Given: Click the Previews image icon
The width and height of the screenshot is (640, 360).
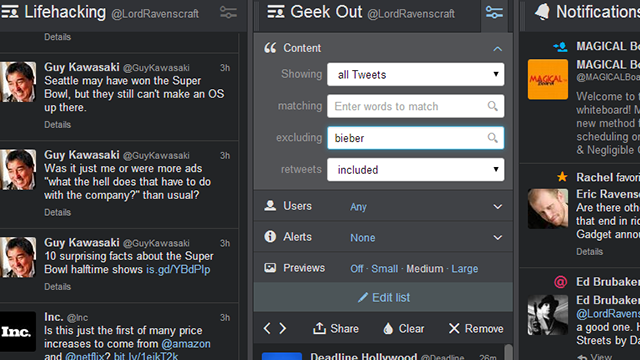Looking at the screenshot, I should coord(270,268).
